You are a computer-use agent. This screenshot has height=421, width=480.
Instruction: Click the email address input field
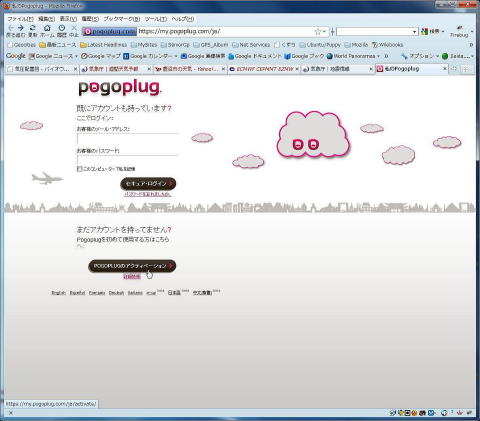128,138
